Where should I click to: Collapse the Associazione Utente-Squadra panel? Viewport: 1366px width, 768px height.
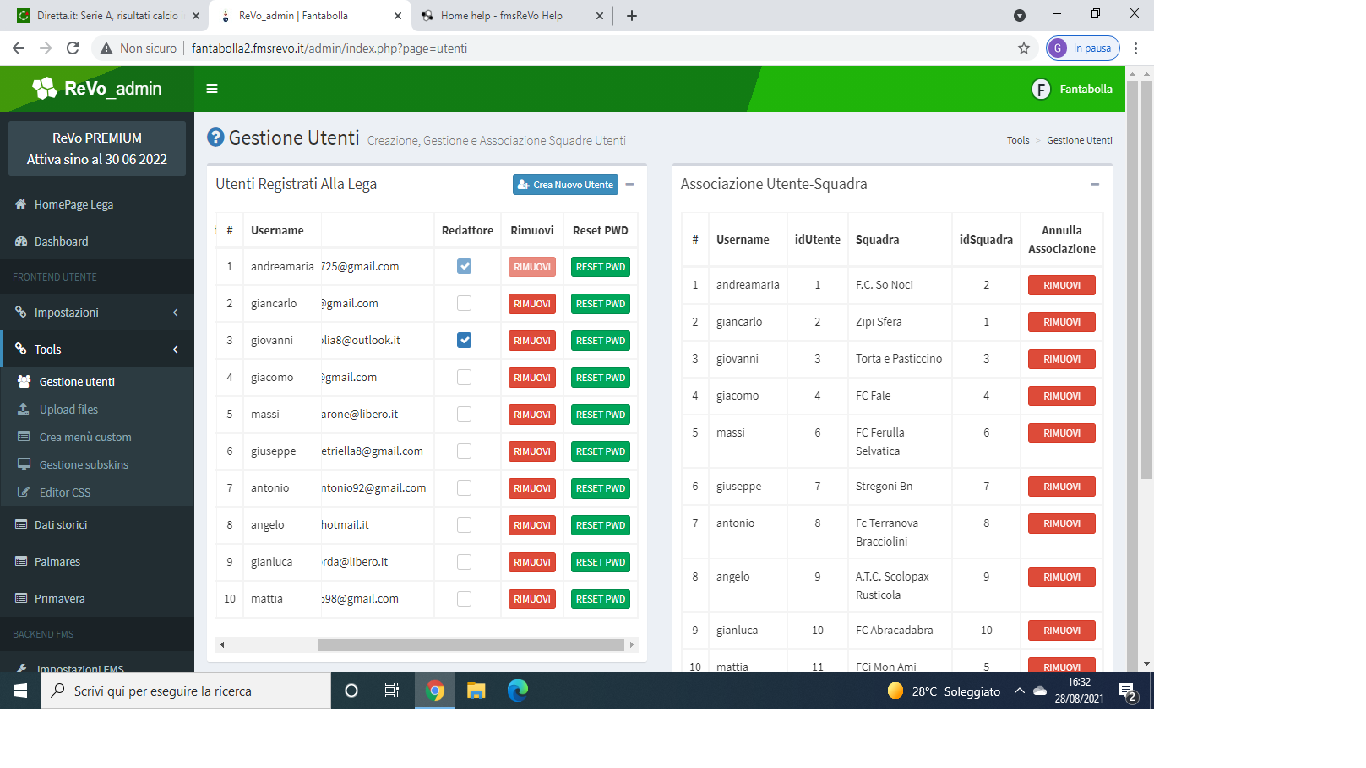pos(1095,185)
